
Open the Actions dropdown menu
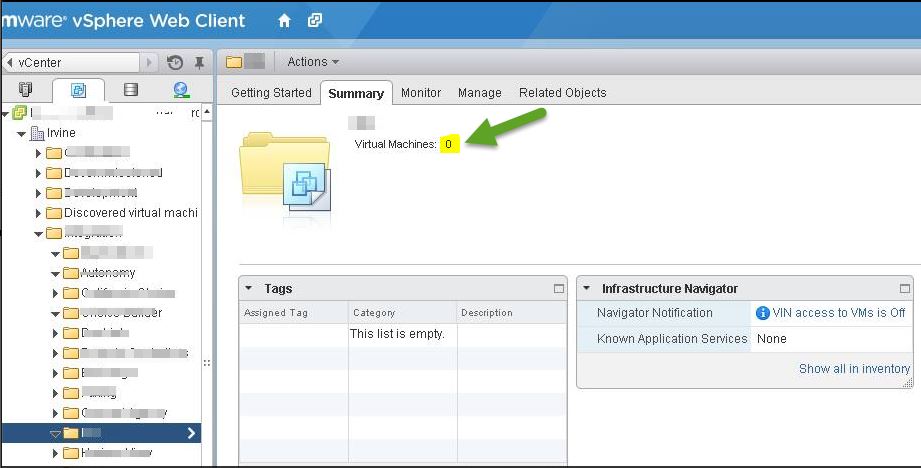312,62
